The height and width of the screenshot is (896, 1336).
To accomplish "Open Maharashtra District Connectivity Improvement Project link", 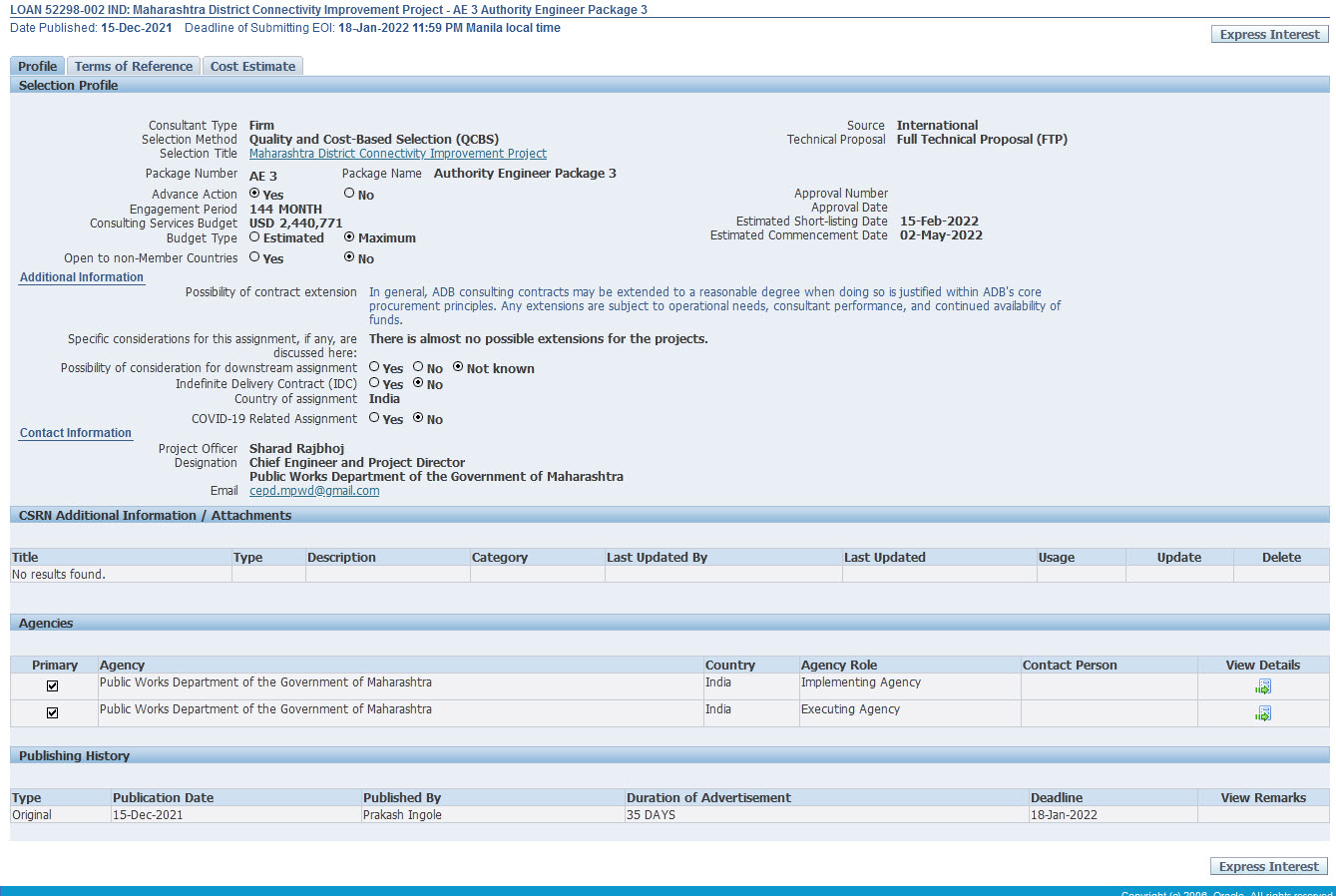I will pos(398,154).
